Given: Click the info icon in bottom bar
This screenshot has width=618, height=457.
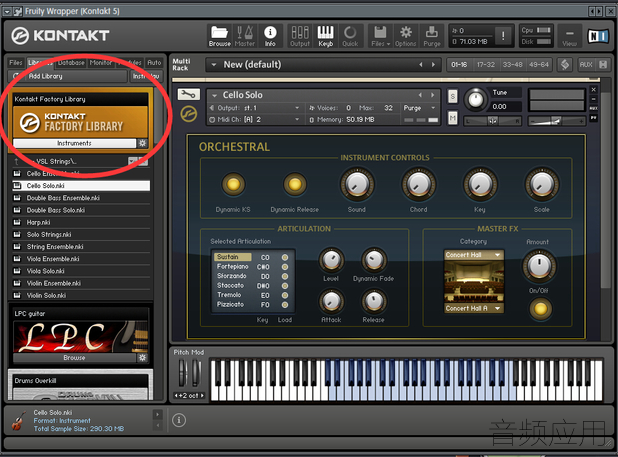Looking at the screenshot, I should point(179,420).
